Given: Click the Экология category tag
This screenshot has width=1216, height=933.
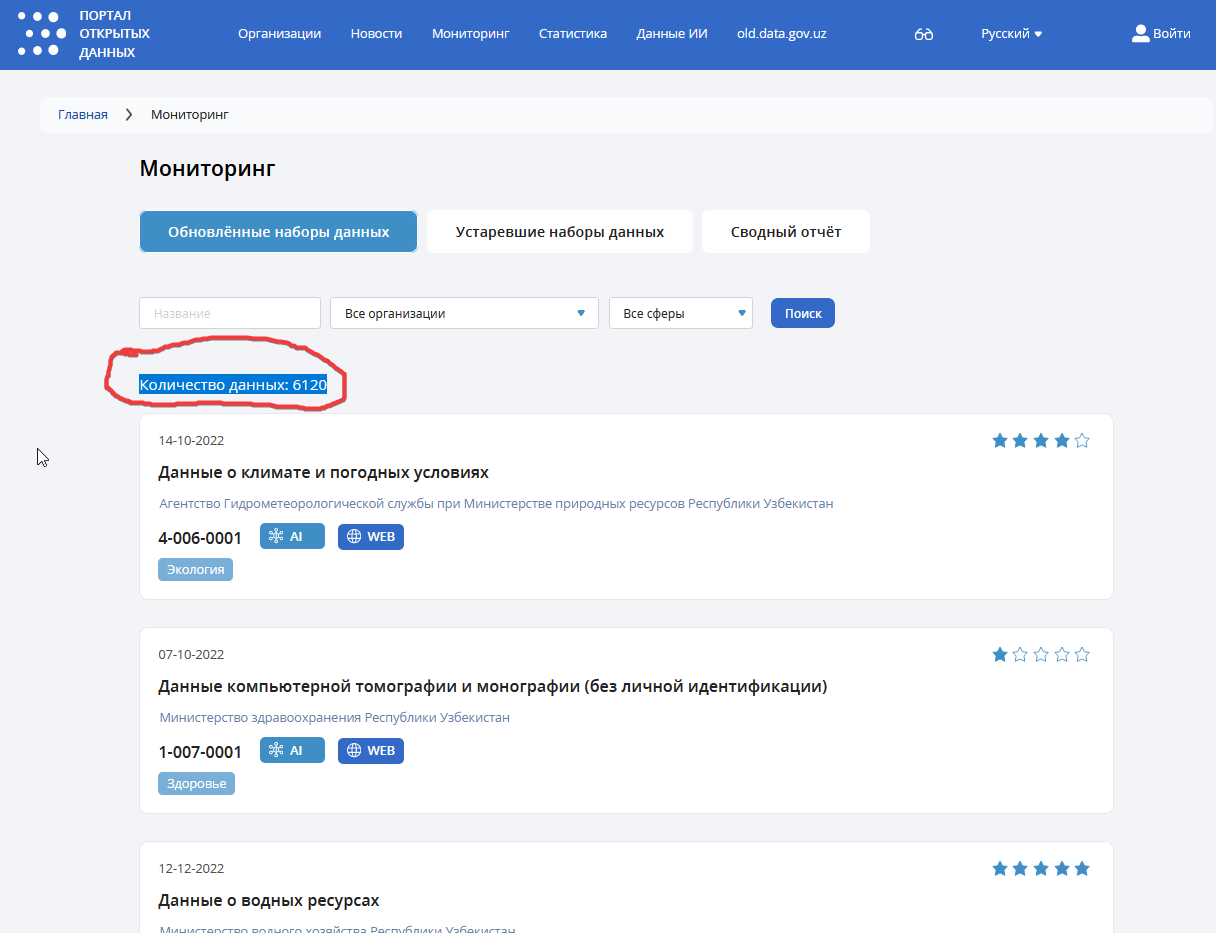Looking at the screenshot, I should (x=195, y=570).
